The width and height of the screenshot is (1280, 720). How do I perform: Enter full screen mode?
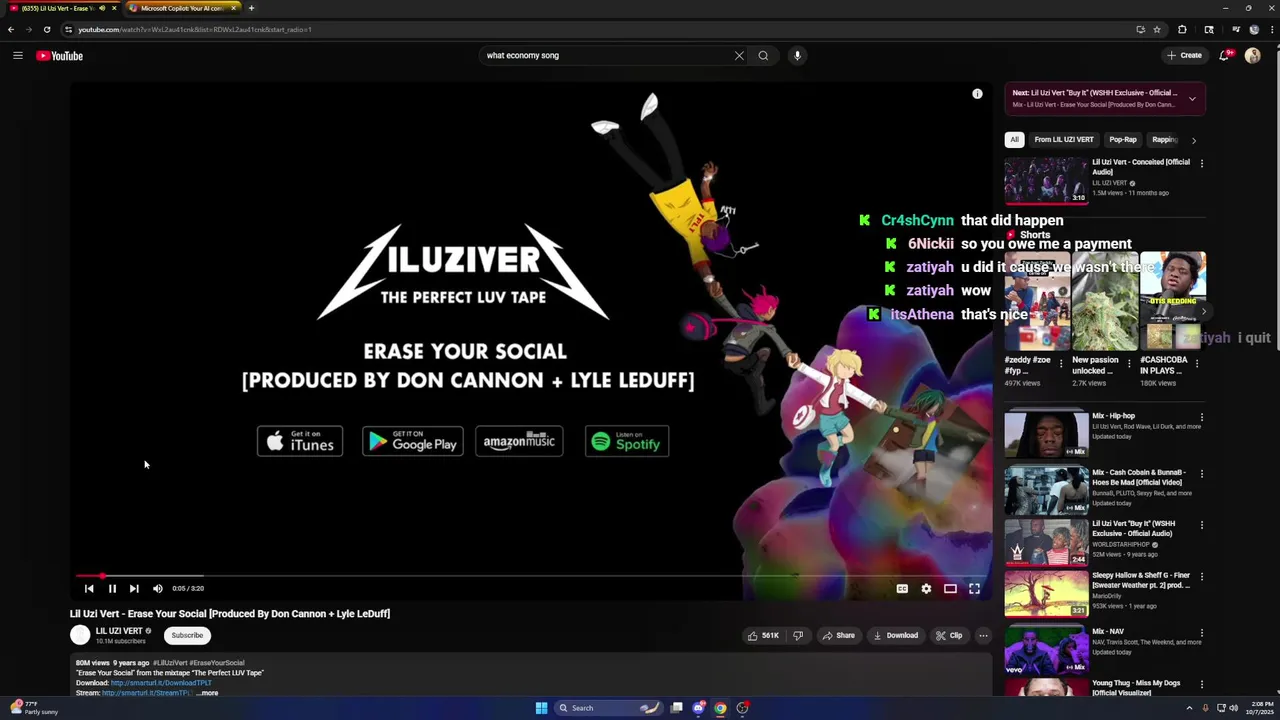(x=974, y=589)
